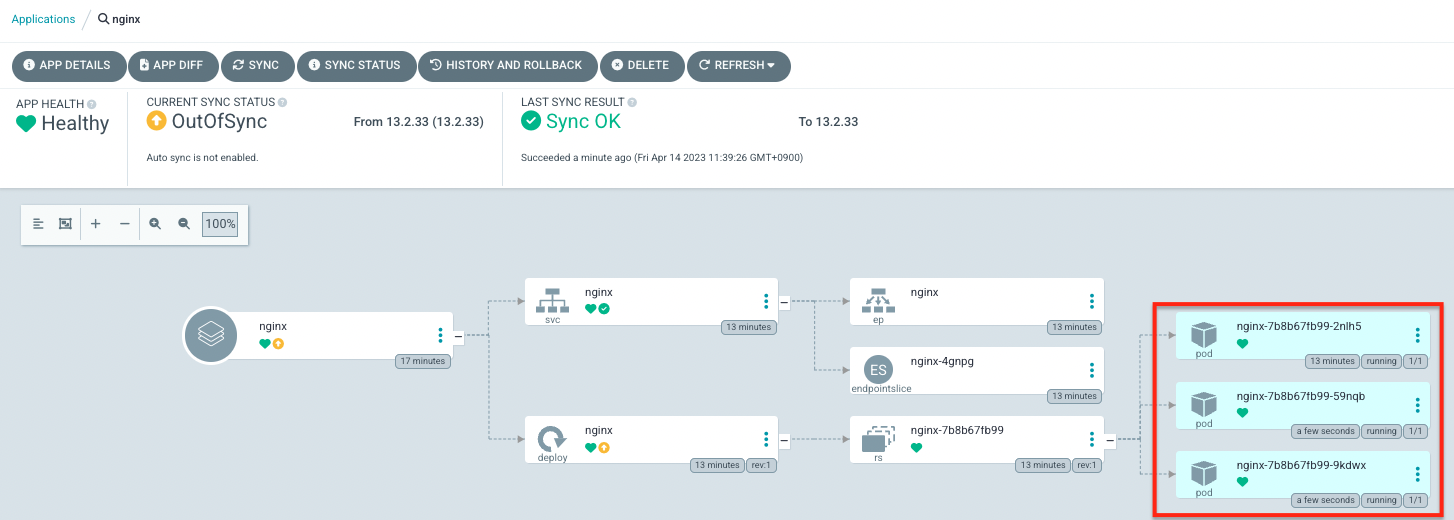Viewport: 1454px width, 520px height.
Task: Click the 1/1 badge on pod nginx-7b8b67fb99-59nqb
Action: coord(1414,431)
